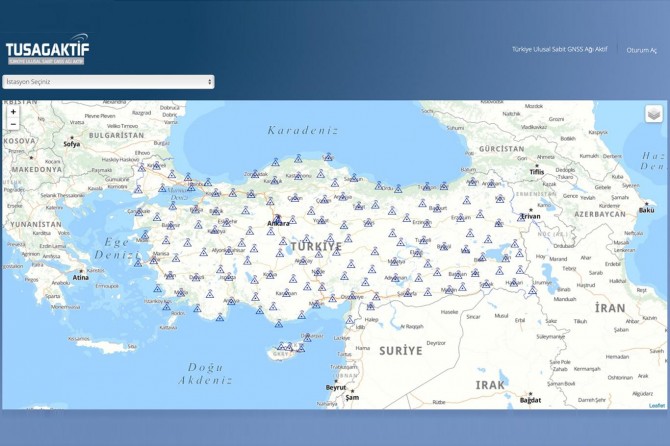The image size is (670, 446).
Task: Click the Sofya city label on map
Action: (71, 144)
